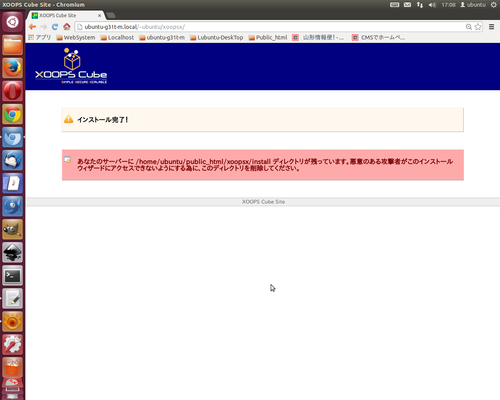Open the keyboard indicator in top panel
Image resolution: width=500 pixels, height=400 pixels.
coord(395,5)
